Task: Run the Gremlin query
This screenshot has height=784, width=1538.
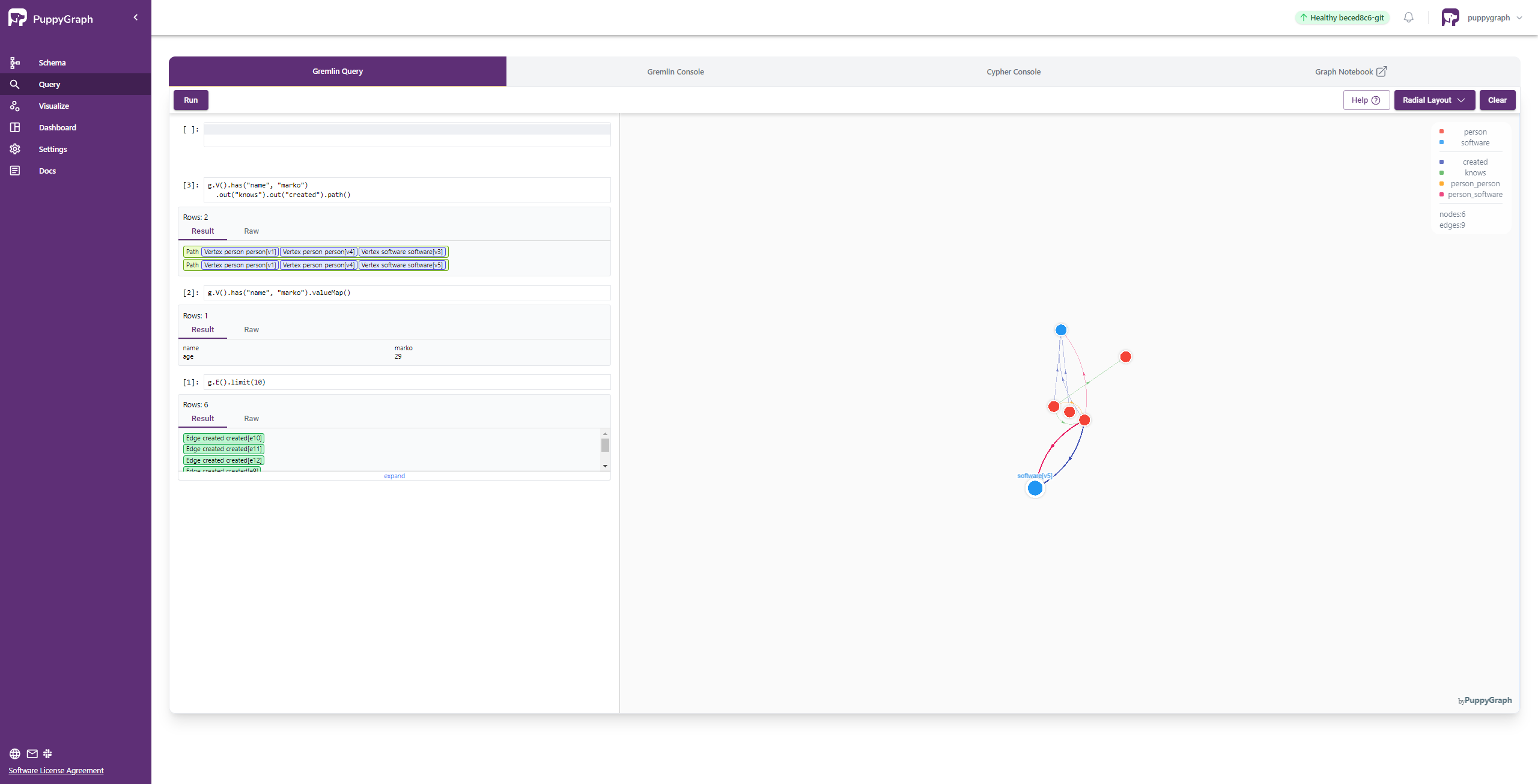Action: (x=191, y=100)
